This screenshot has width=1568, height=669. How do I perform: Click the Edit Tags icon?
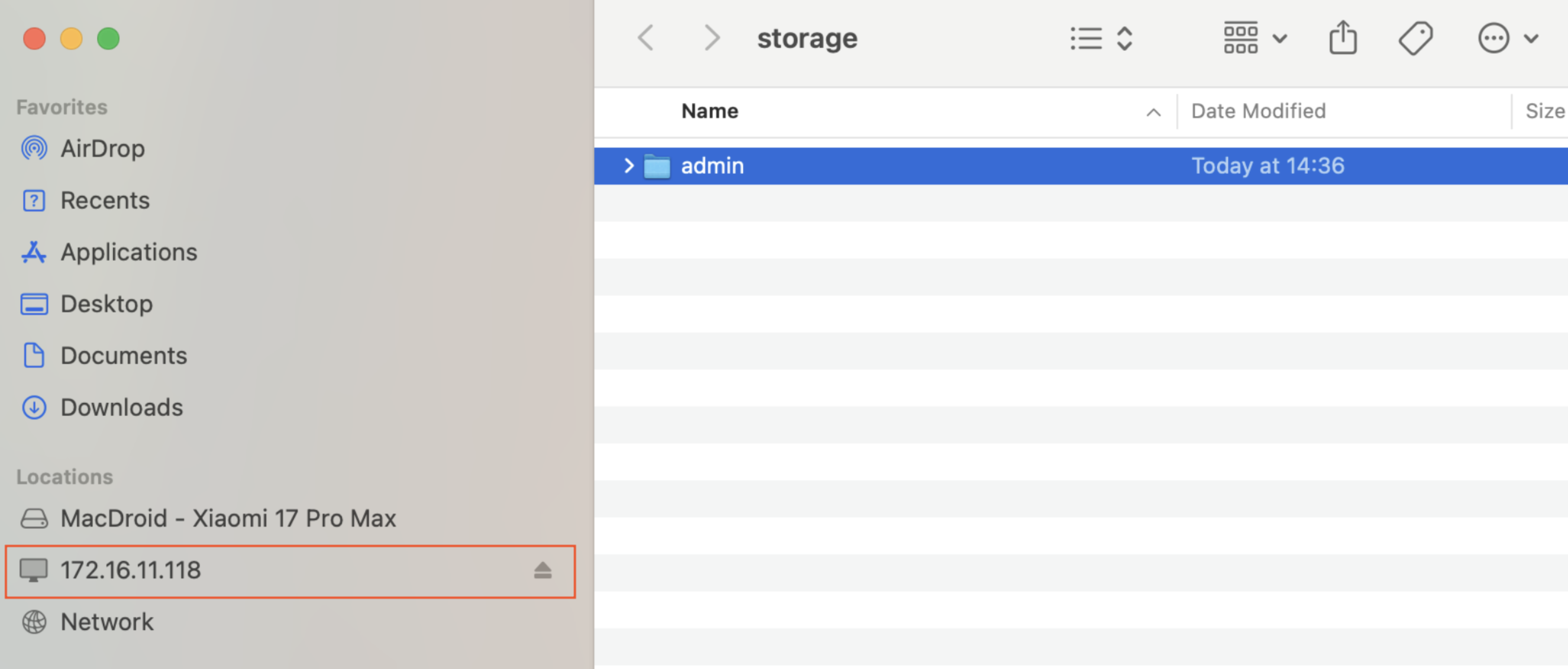(1415, 39)
